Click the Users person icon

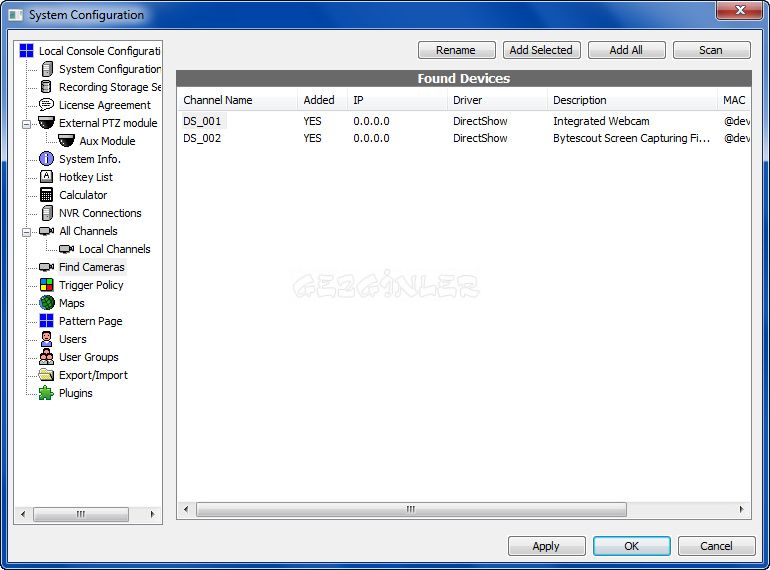click(46, 339)
